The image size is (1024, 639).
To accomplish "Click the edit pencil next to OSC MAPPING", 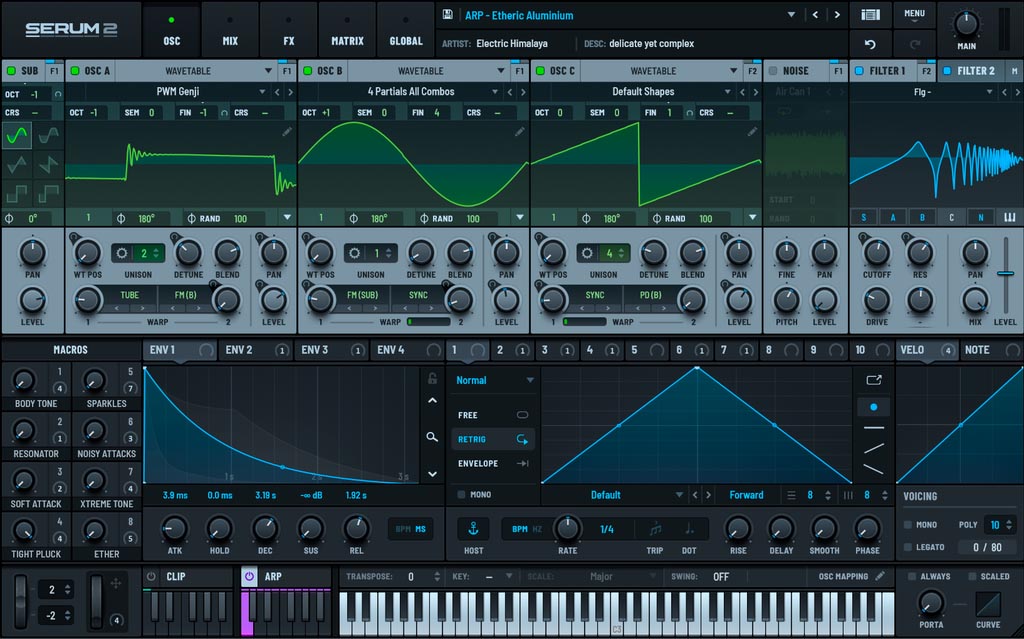I will tap(882, 576).
